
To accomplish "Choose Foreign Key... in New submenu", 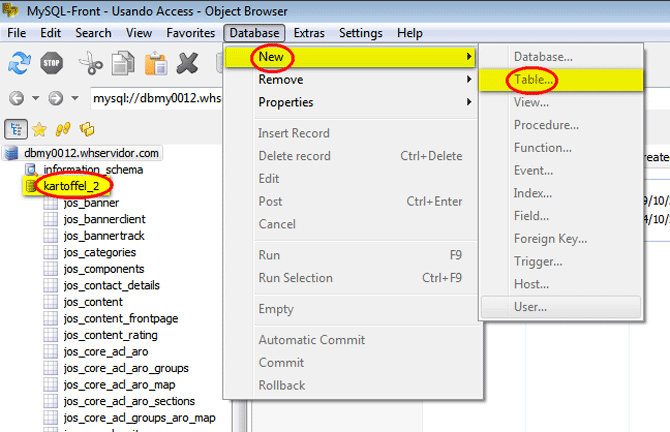I will tap(561, 238).
